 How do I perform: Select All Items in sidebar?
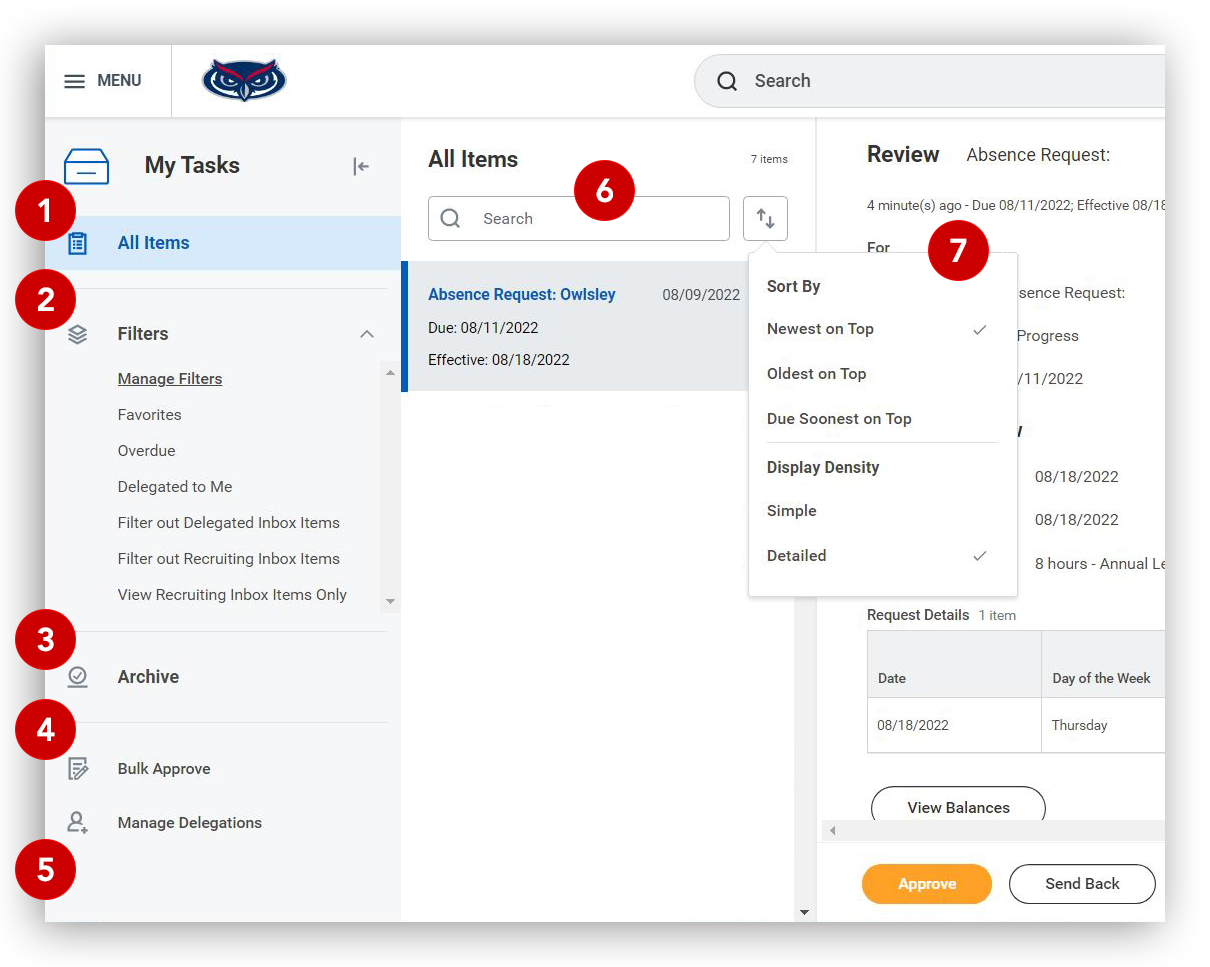point(154,243)
